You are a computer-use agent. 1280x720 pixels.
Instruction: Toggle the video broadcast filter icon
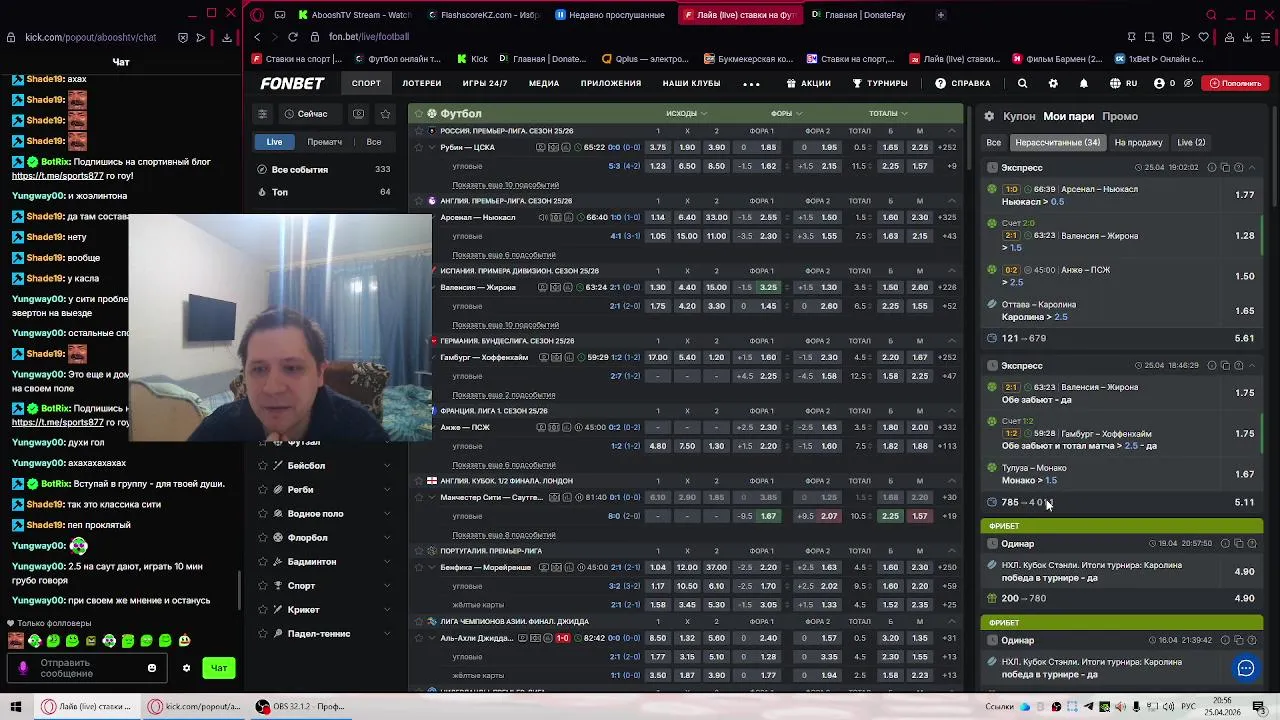point(359,114)
